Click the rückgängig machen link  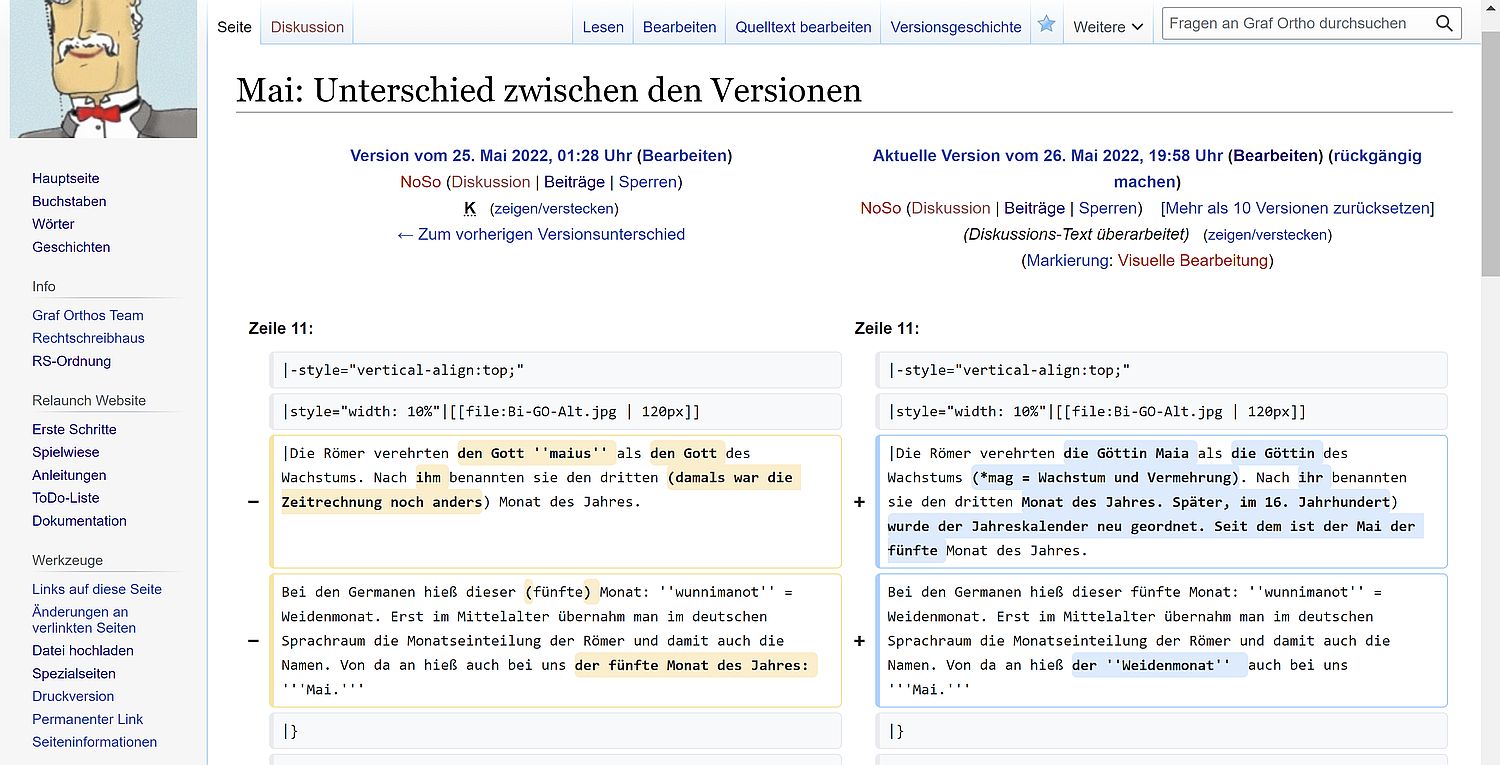pyautogui.click(x=1267, y=168)
